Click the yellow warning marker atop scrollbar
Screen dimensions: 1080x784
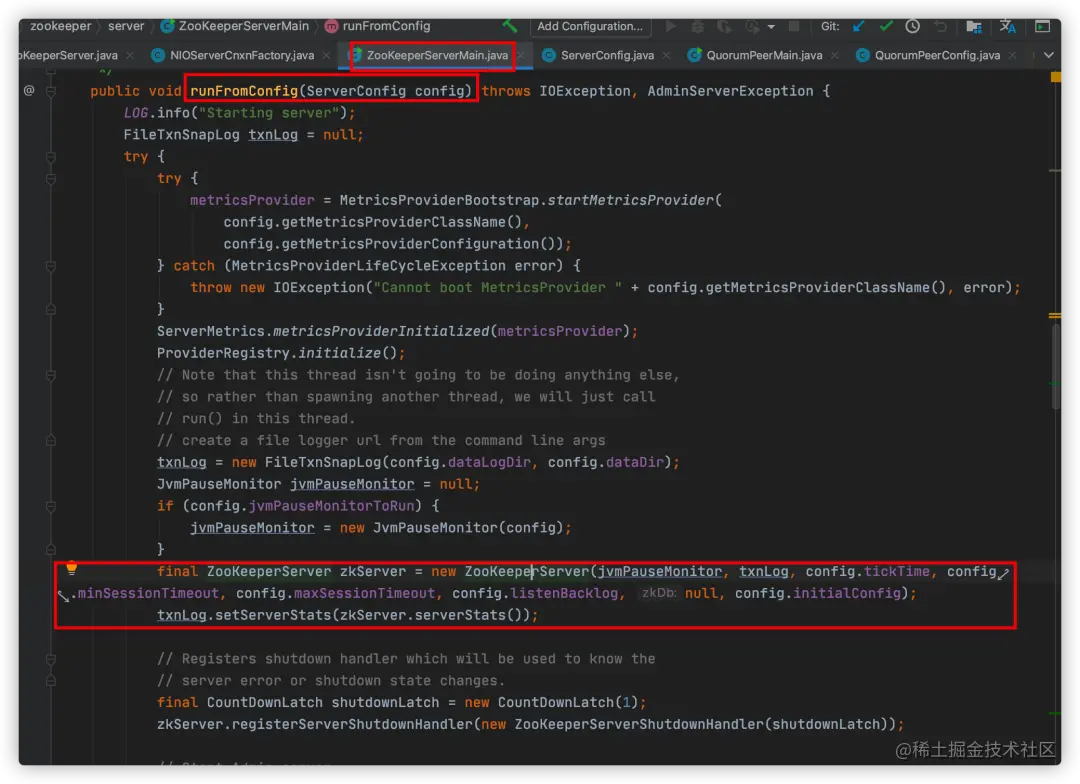[x=1055, y=77]
